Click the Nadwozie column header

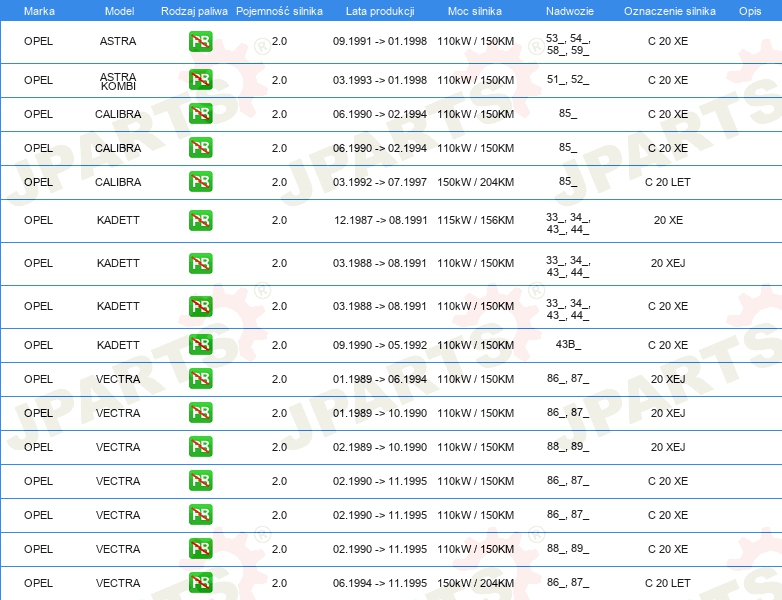(570, 11)
